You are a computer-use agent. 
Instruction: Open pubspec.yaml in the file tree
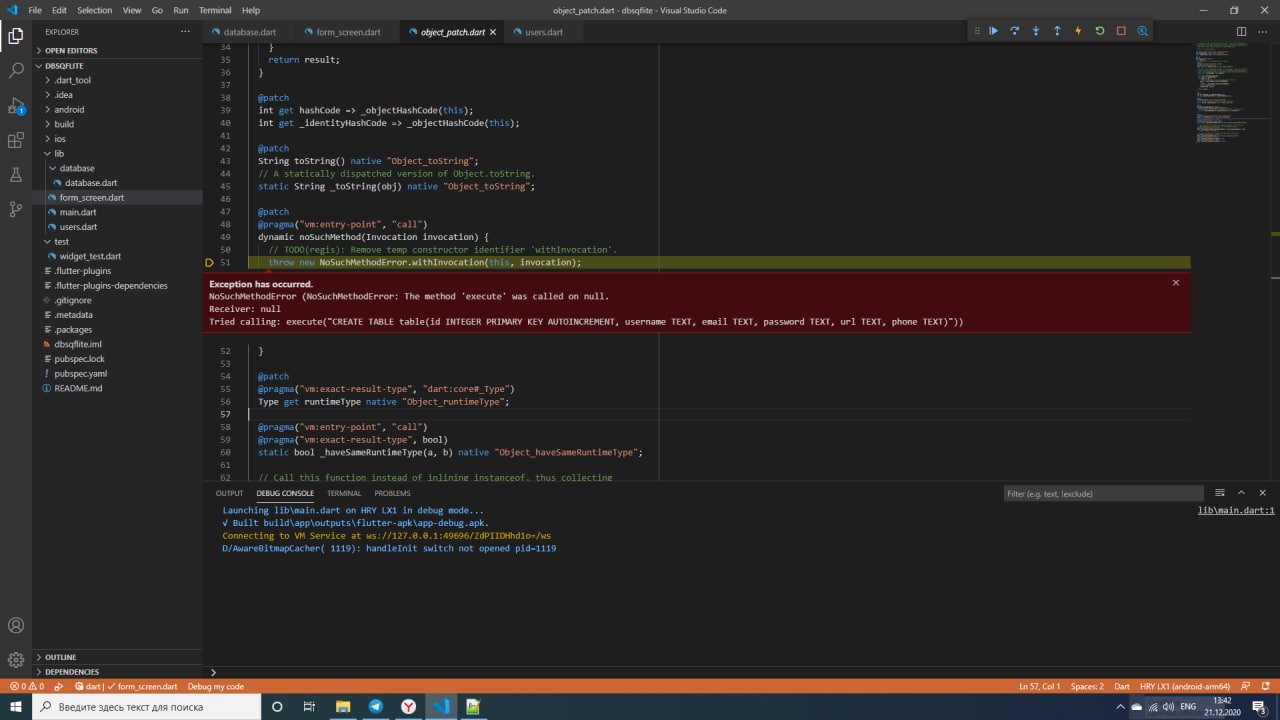coord(80,373)
